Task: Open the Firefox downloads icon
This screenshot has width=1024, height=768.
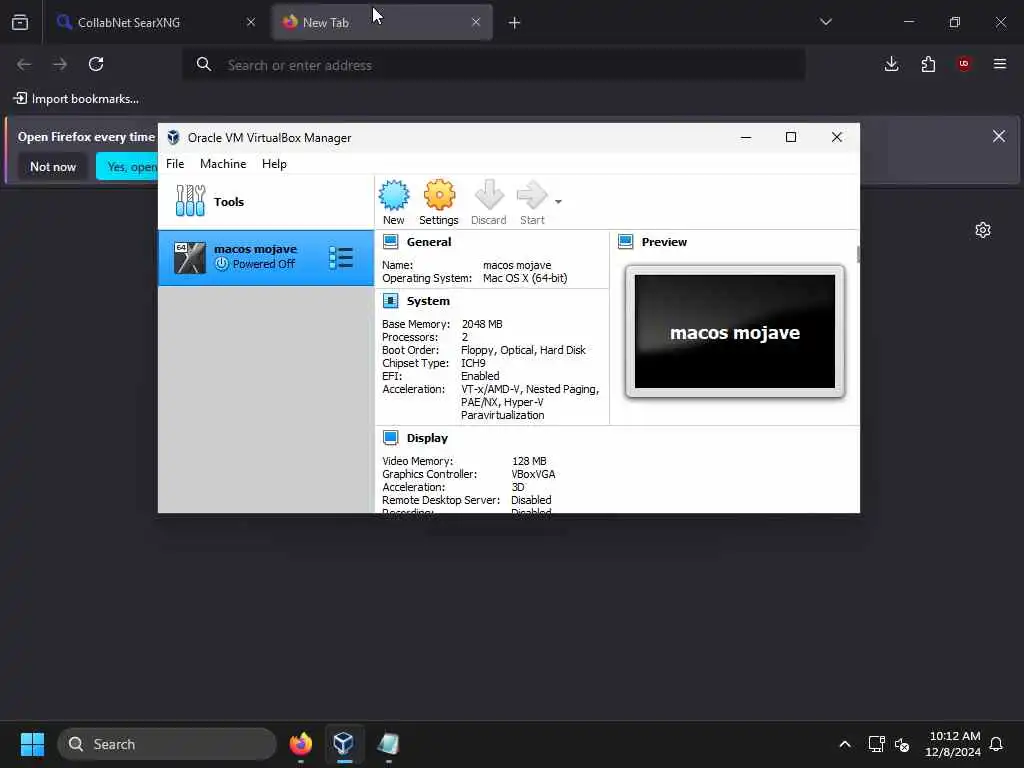Action: coord(891,64)
